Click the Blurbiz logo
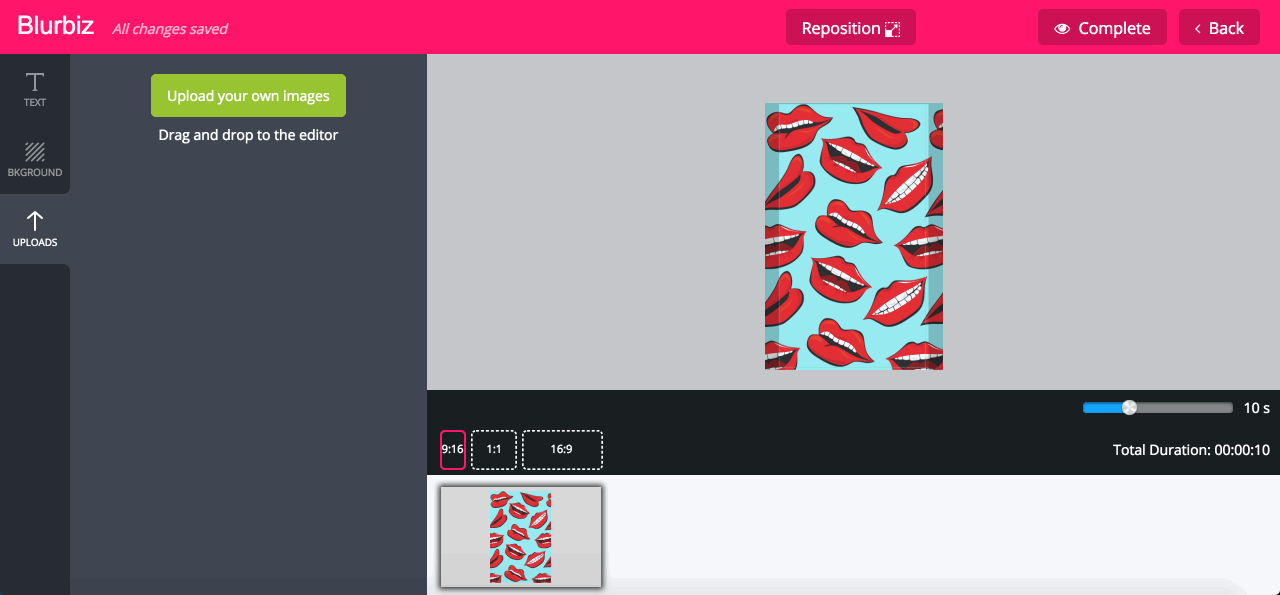The width and height of the screenshot is (1280, 595). 56,27
